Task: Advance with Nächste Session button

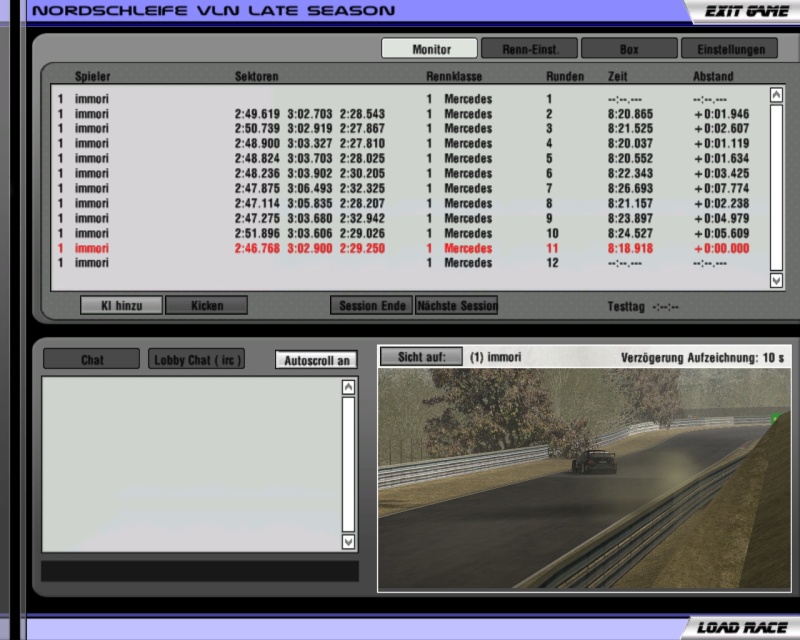Action: pos(456,306)
